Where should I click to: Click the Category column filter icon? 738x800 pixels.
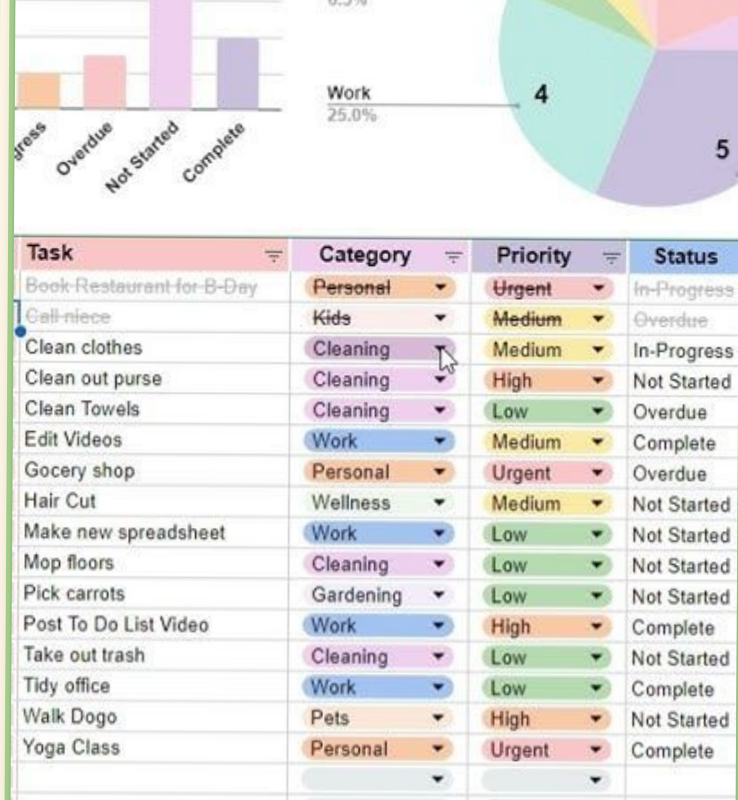click(453, 256)
